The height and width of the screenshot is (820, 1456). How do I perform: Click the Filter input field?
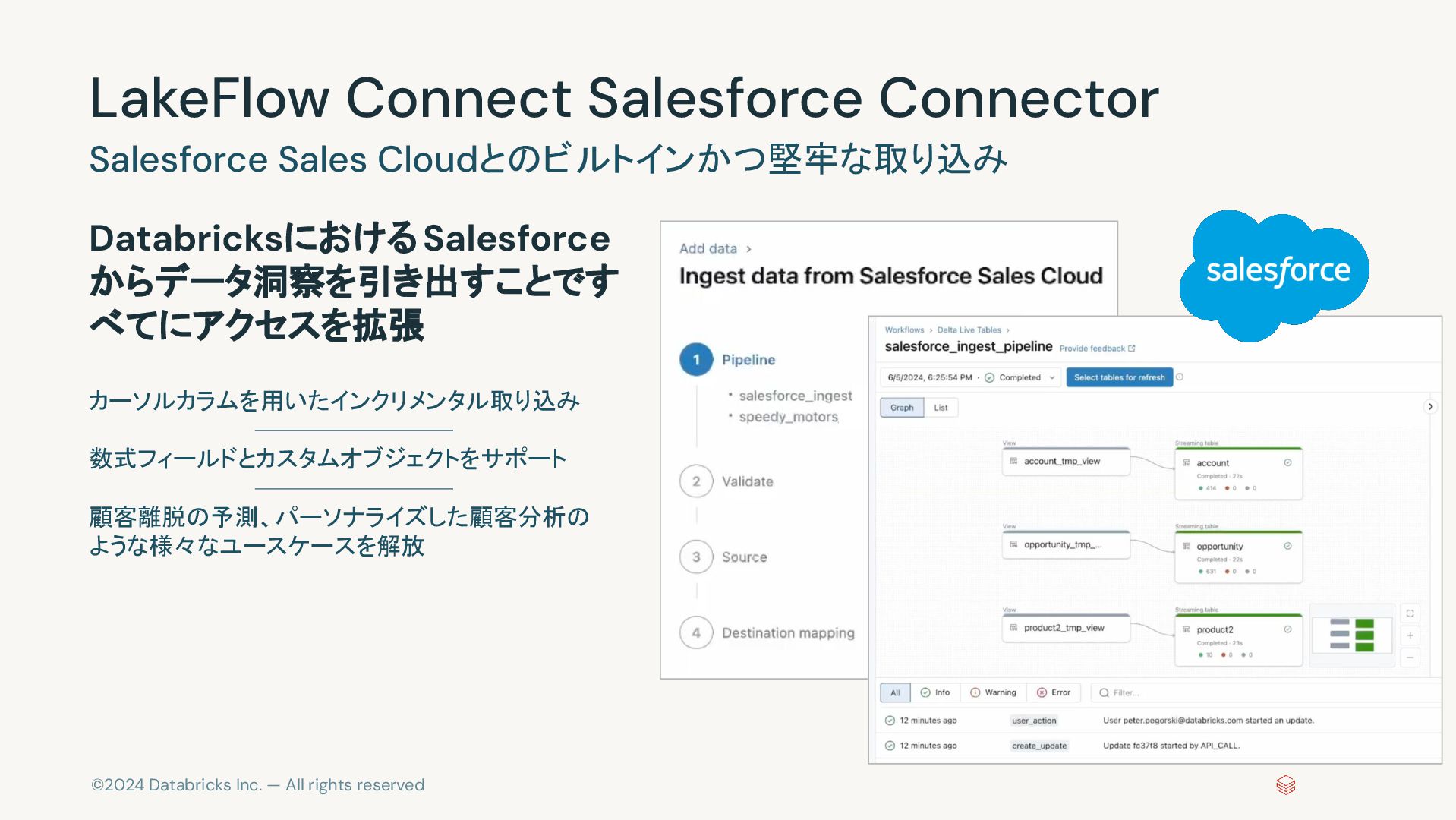[1266, 692]
